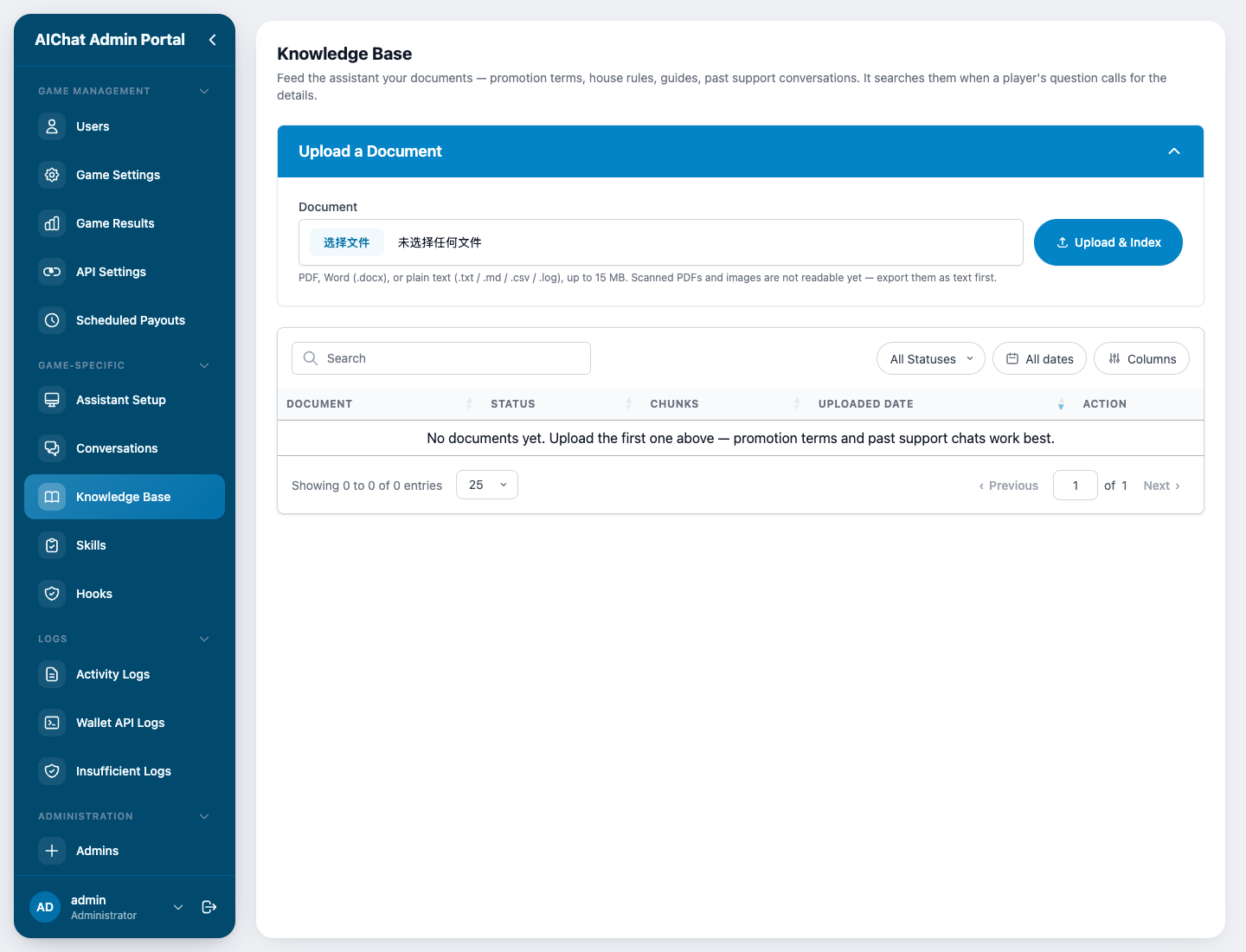This screenshot has width=1246, height=952.
Task: Sort by the Document column header
Action: 380,404
